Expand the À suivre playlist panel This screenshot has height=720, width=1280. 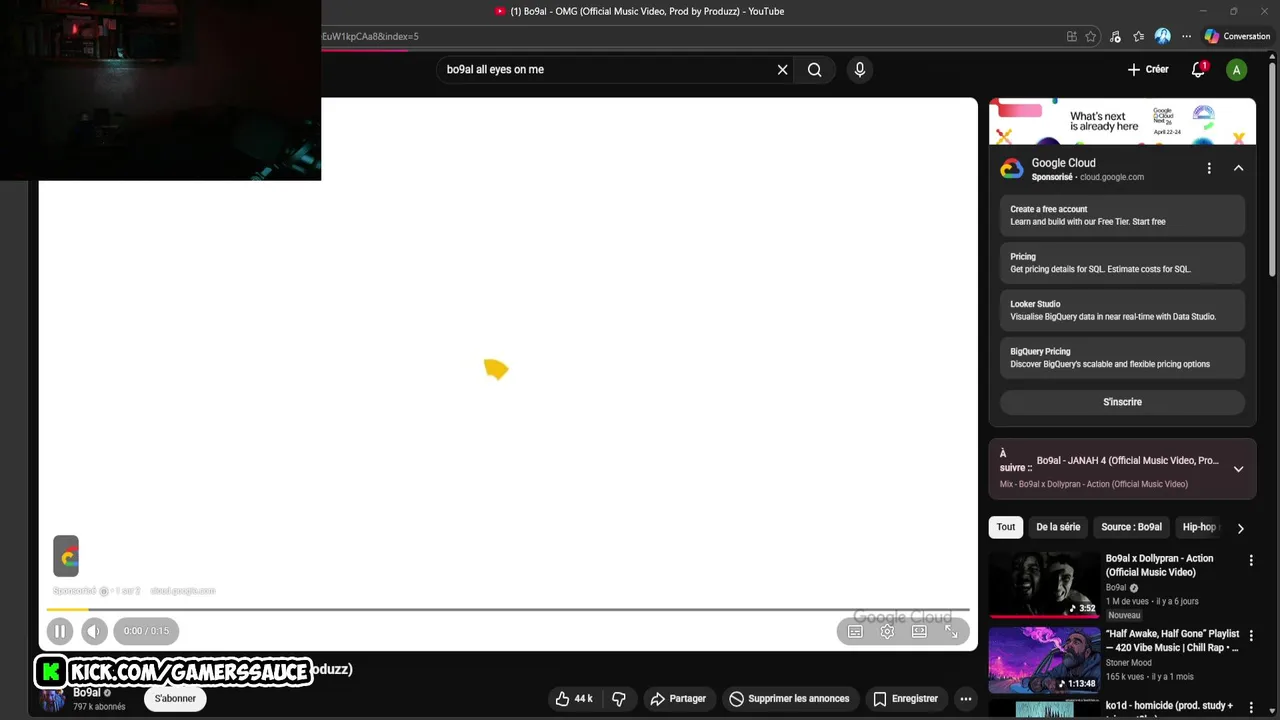1238,469
